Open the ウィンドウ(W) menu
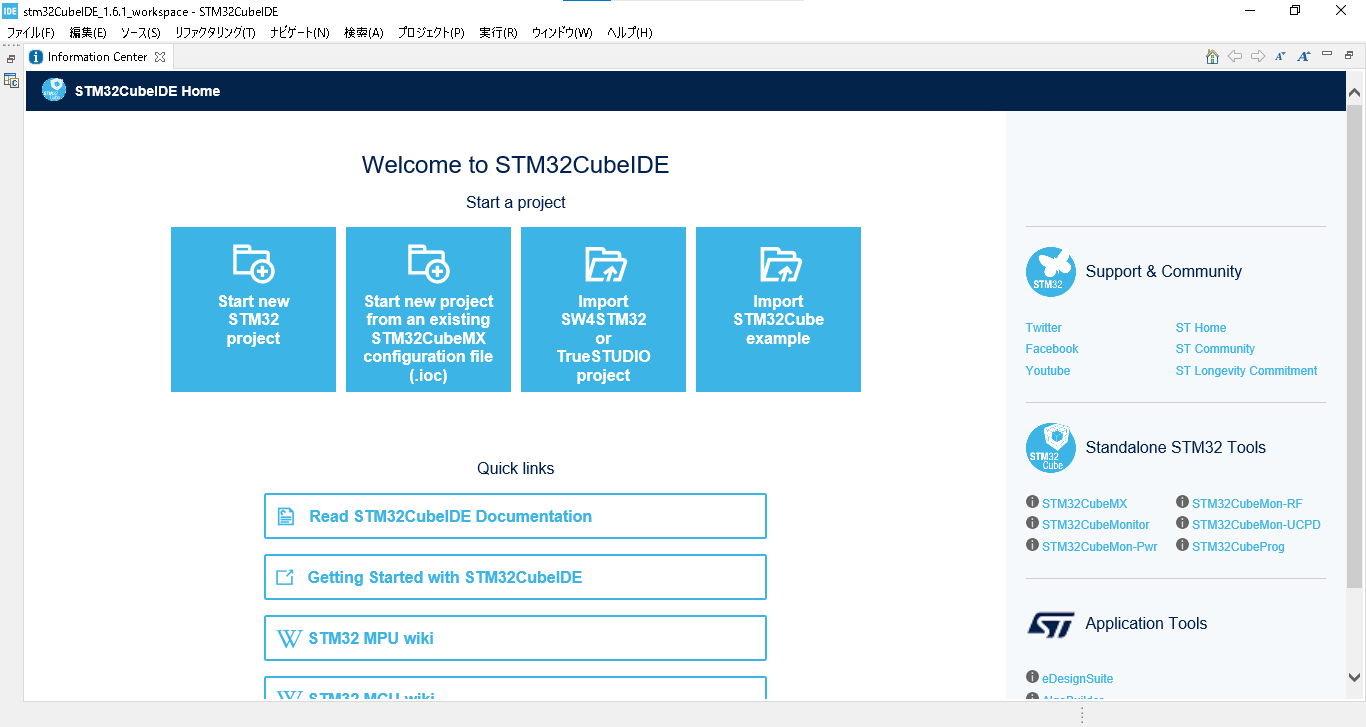 point(562,33)
